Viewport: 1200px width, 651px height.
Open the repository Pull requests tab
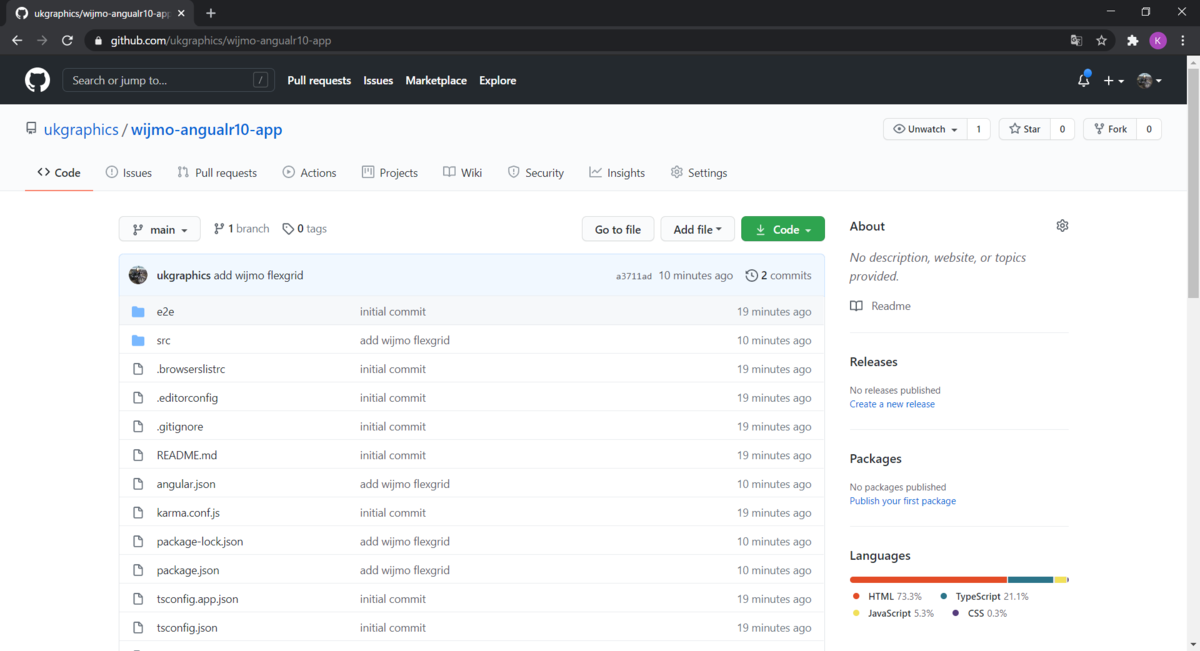click(217, 173)
